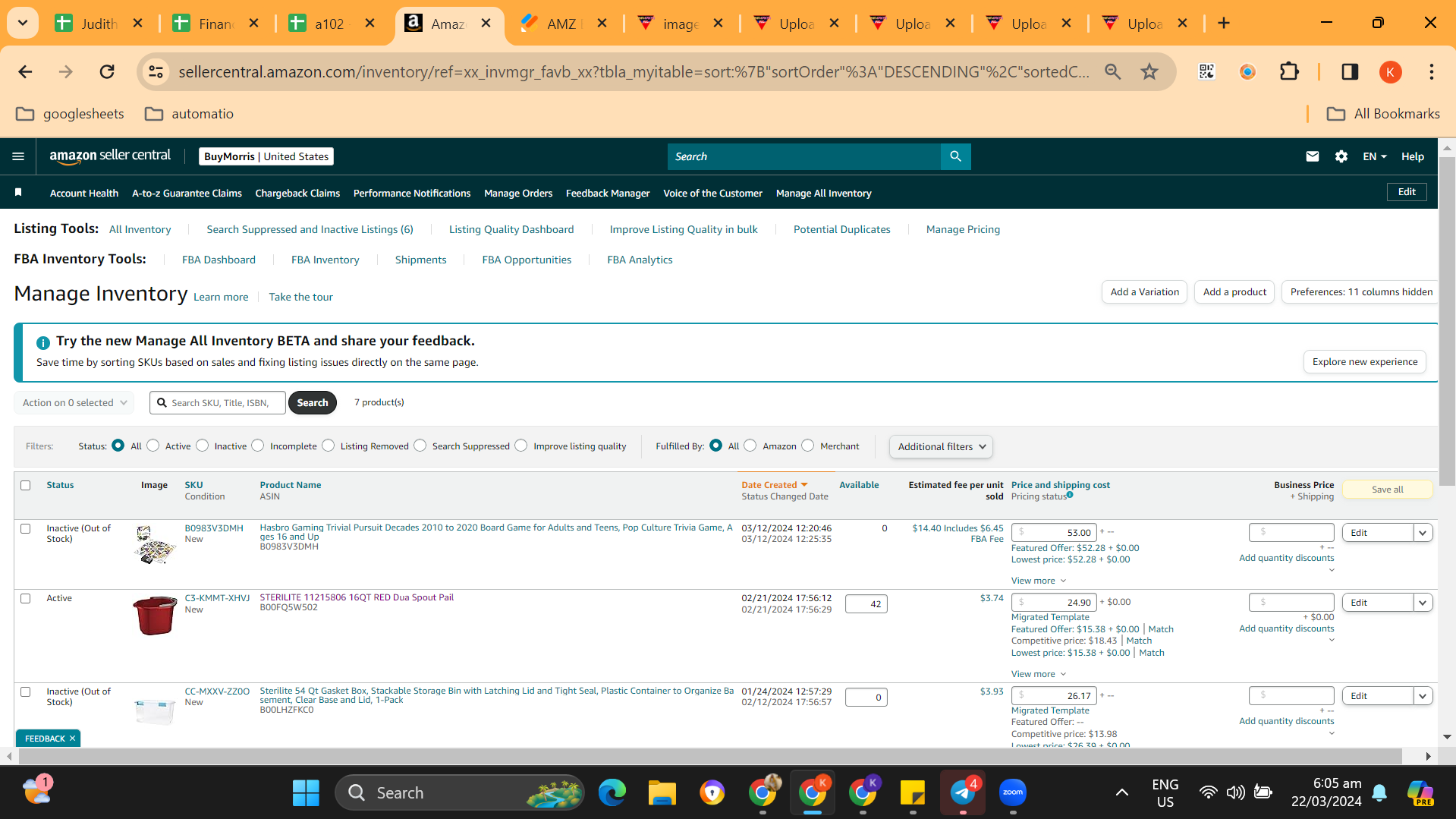Viewport: 1456px width, 819px height.
Task: Filter Fulfilled By Amazon
Action: click(x=750, y=446)
